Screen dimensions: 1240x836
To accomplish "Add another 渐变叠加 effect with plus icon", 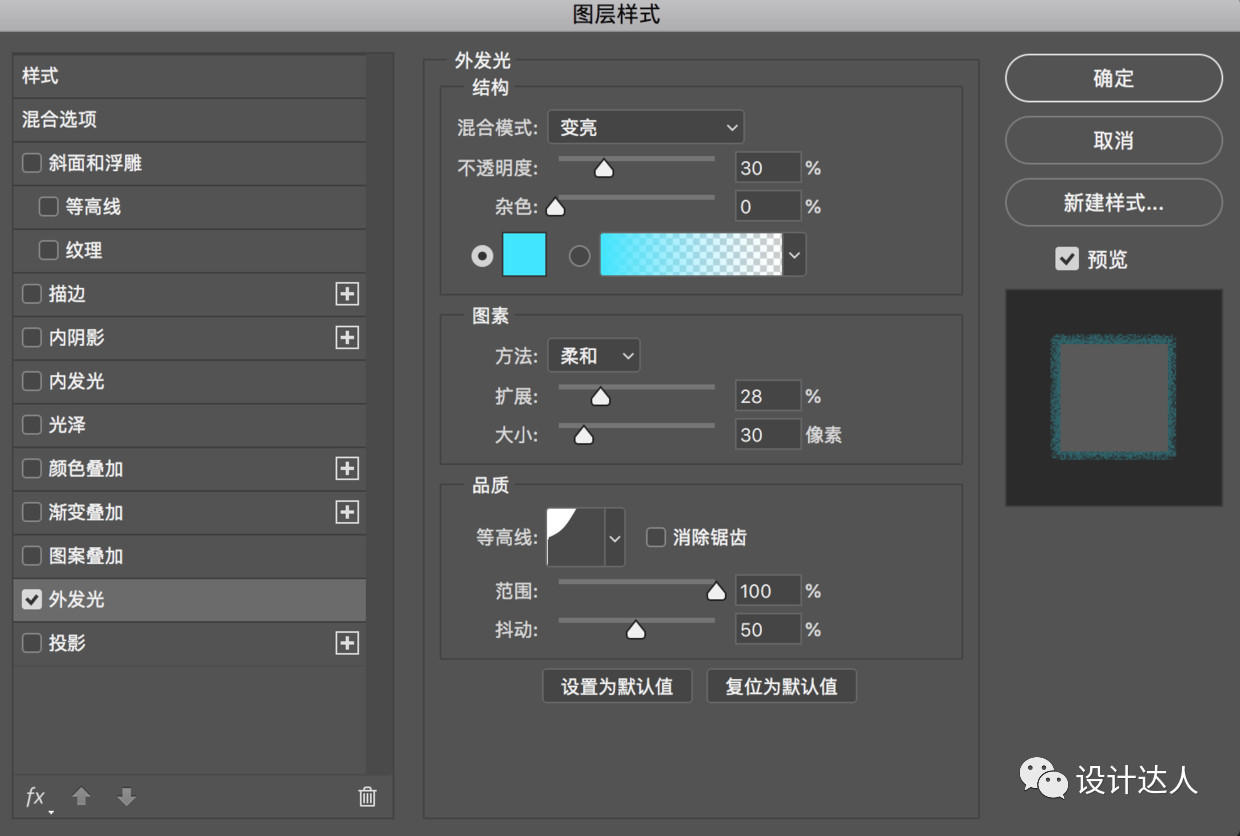I will (347, 512).
